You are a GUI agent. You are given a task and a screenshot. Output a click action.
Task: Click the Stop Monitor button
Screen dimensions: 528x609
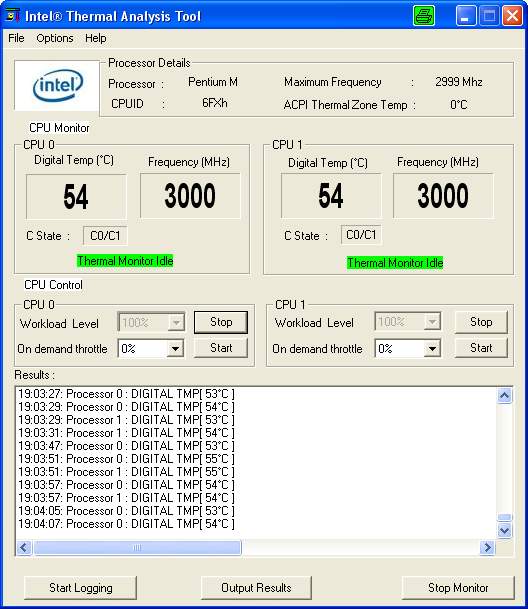[x=458, y=588]
